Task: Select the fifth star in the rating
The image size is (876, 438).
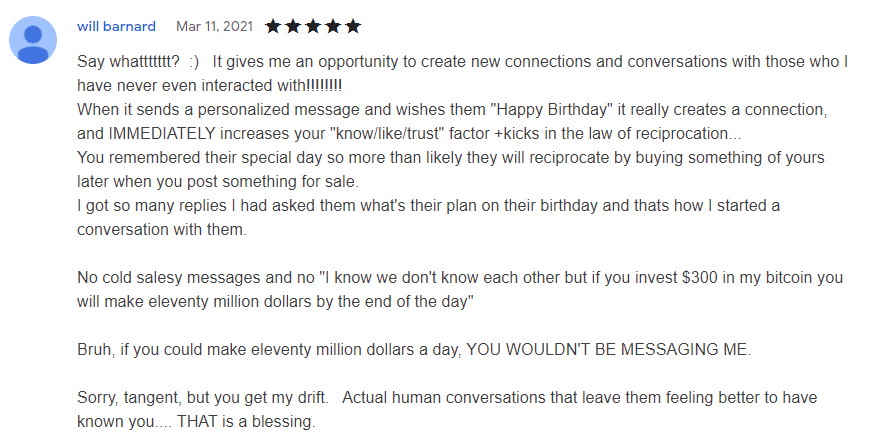Action: click(x=353, y=26)
